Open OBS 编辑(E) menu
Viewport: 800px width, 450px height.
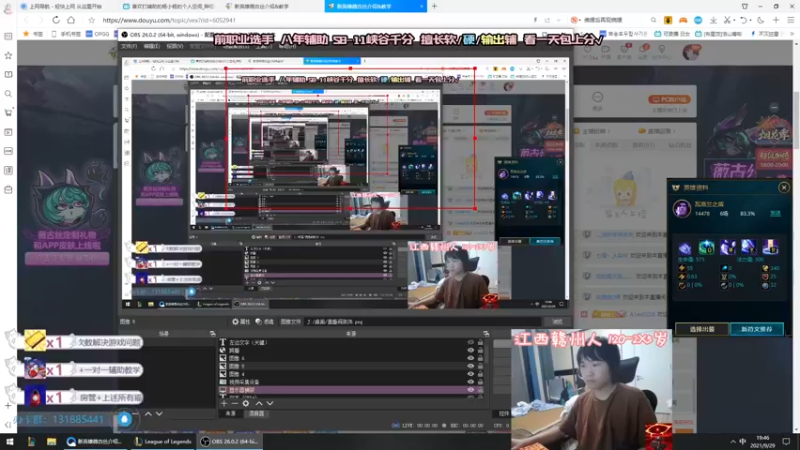152,46
